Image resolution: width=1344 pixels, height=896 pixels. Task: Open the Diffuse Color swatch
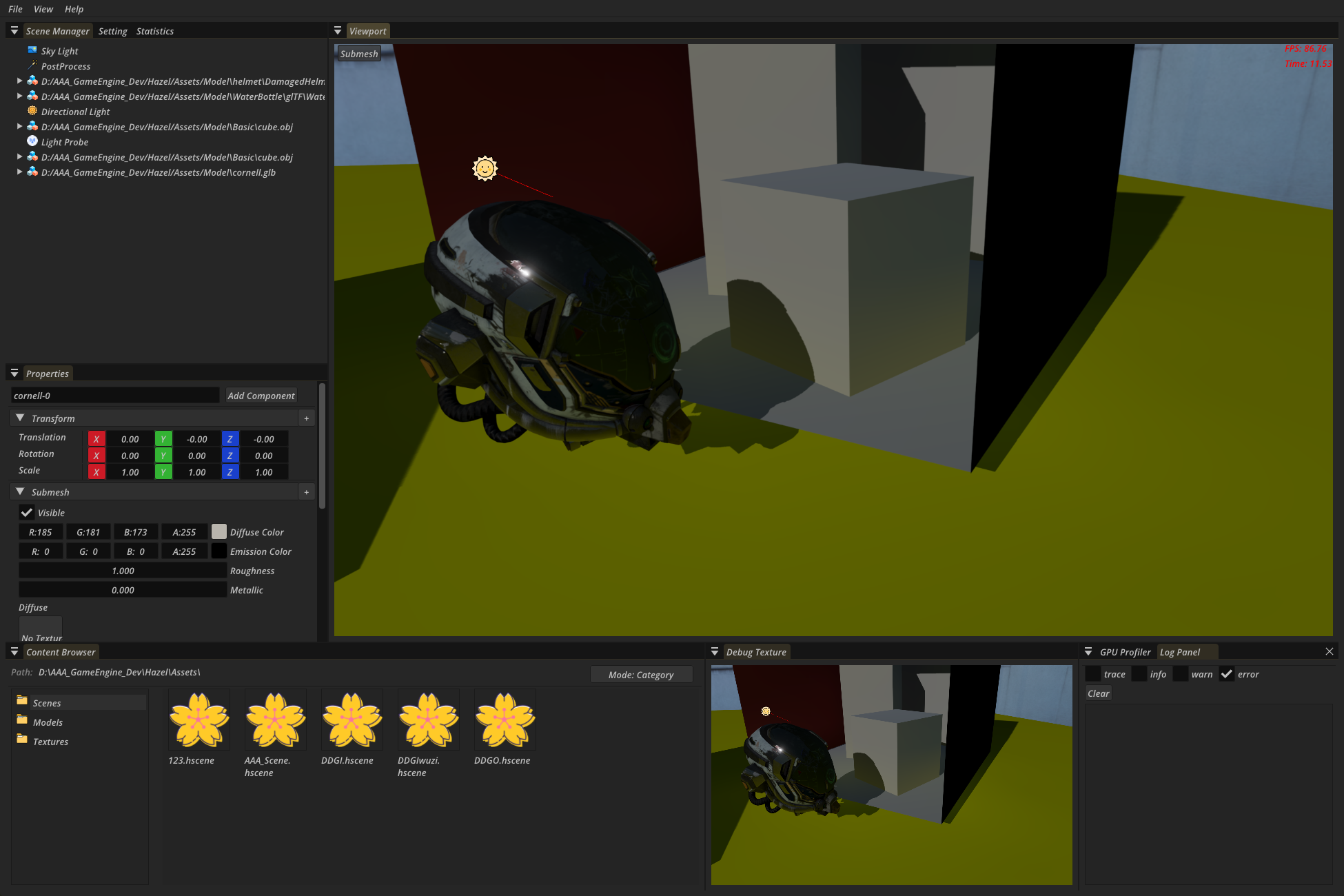[x=219, y=531]
